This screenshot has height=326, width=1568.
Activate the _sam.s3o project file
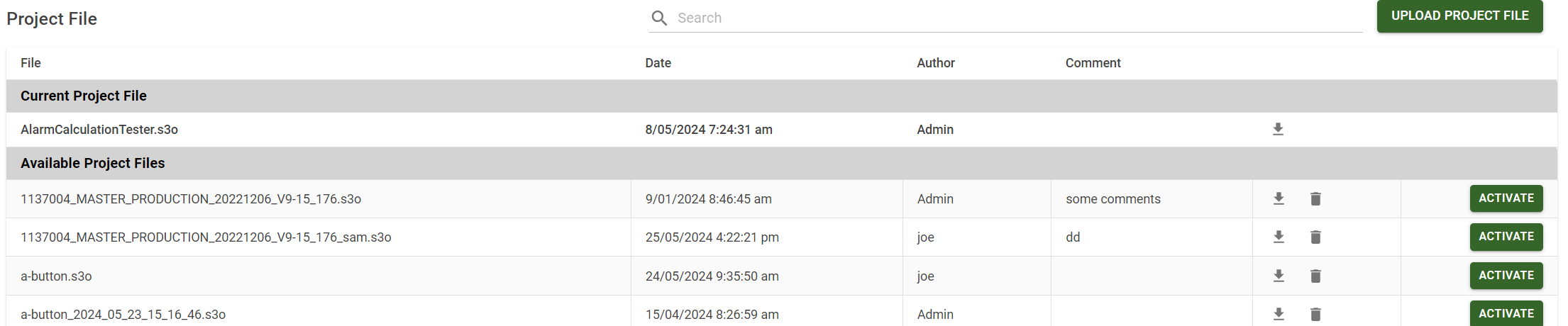click(x=1506, y=237)
